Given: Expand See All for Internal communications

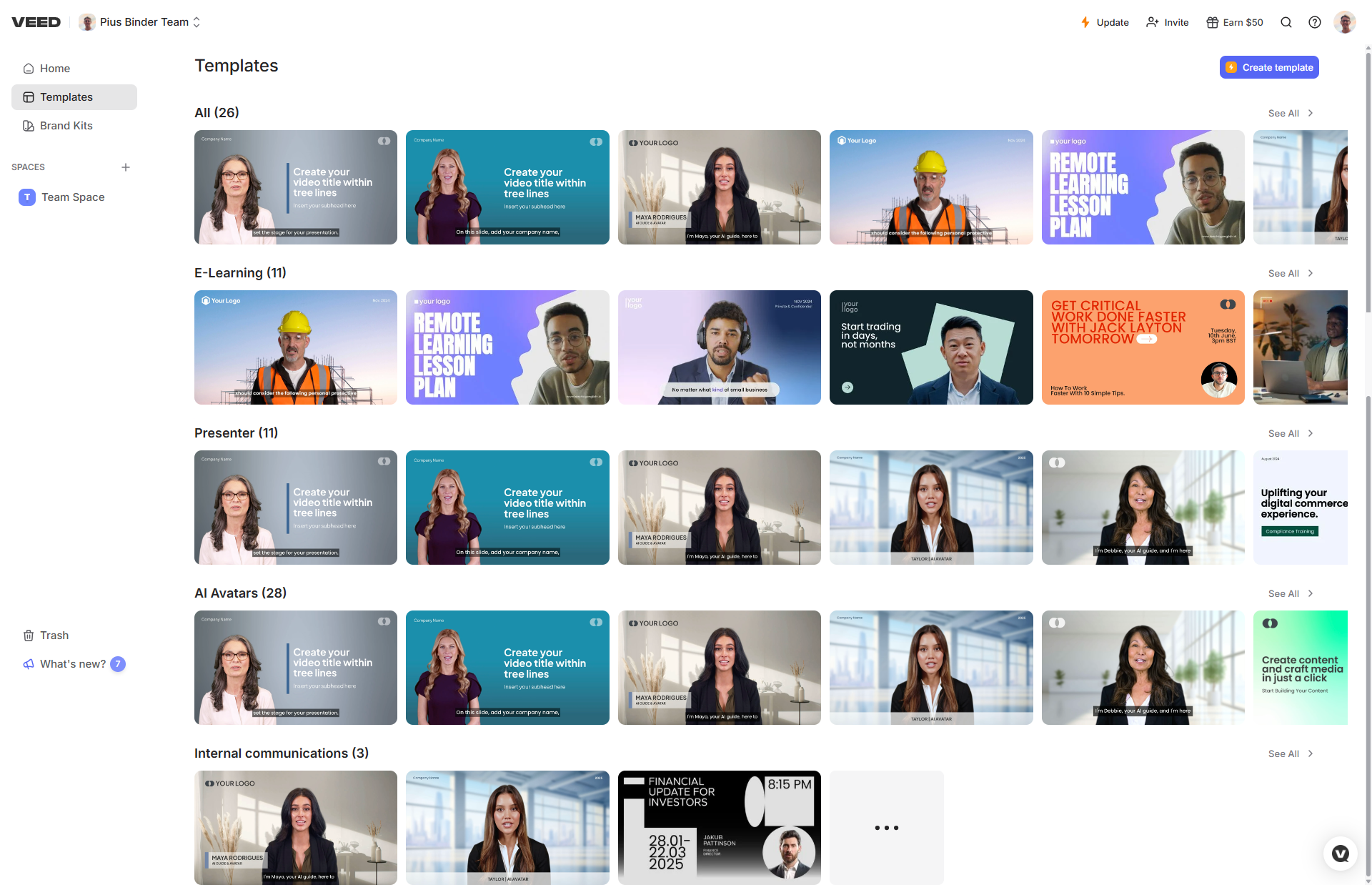Looking at the screenshot, I should [1291, 754].
